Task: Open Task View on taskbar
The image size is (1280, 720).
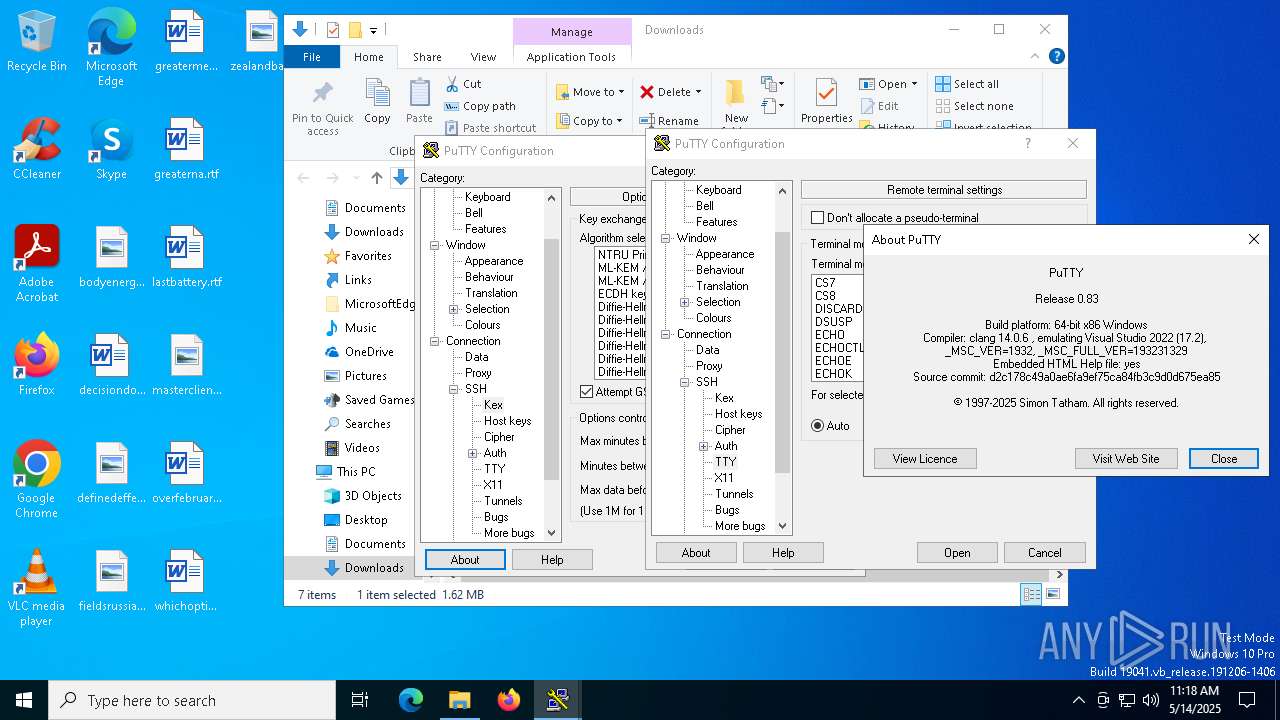Action: click(x=360, y=700)
